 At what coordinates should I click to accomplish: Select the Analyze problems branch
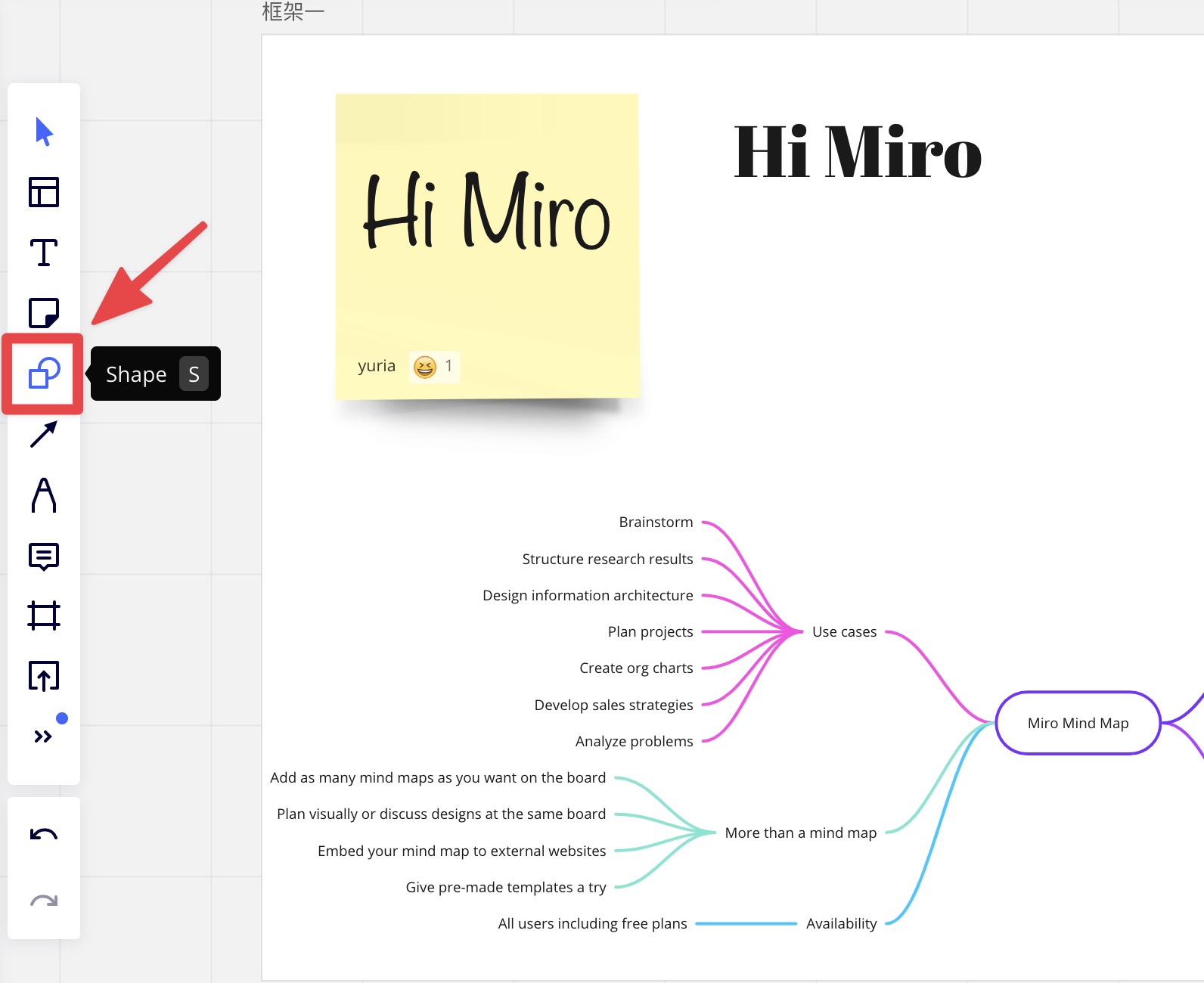[634, 741]
